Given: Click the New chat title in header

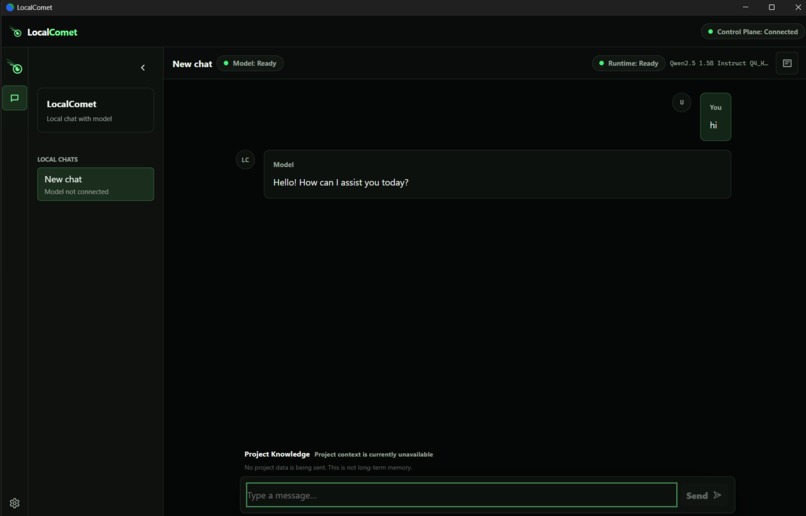Looking at the screenshot, I should coord(192,64).
